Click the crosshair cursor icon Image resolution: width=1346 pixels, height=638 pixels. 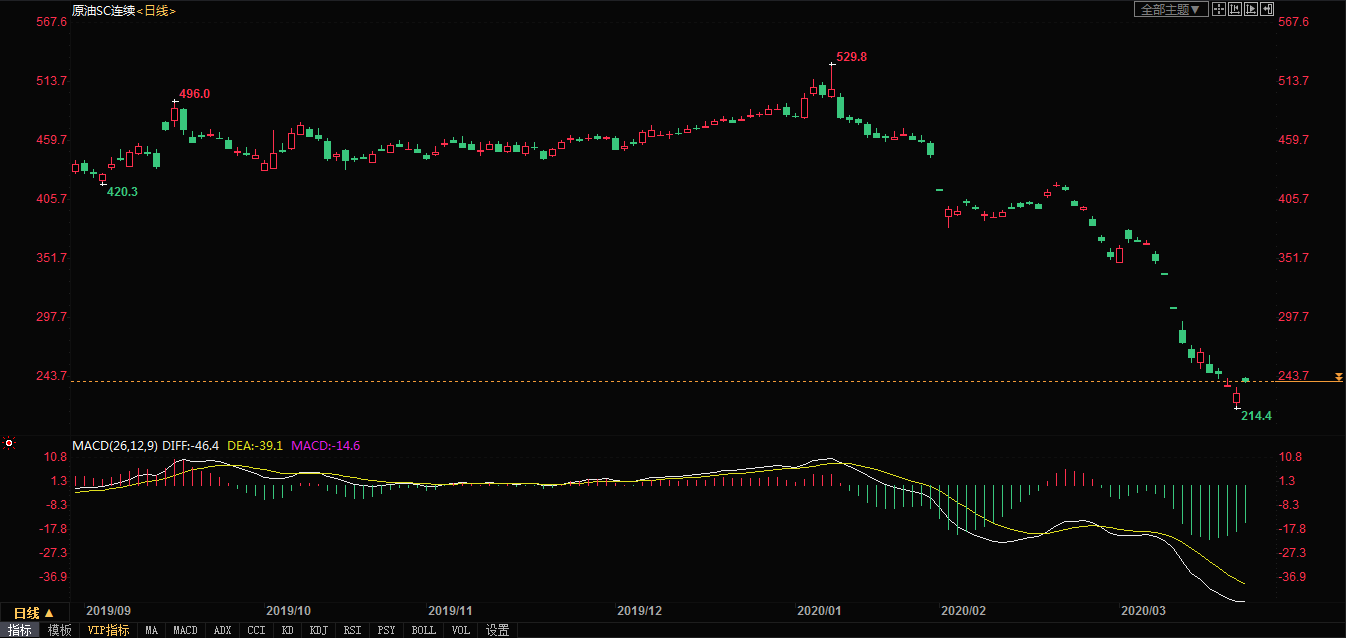click(1219, 9)
